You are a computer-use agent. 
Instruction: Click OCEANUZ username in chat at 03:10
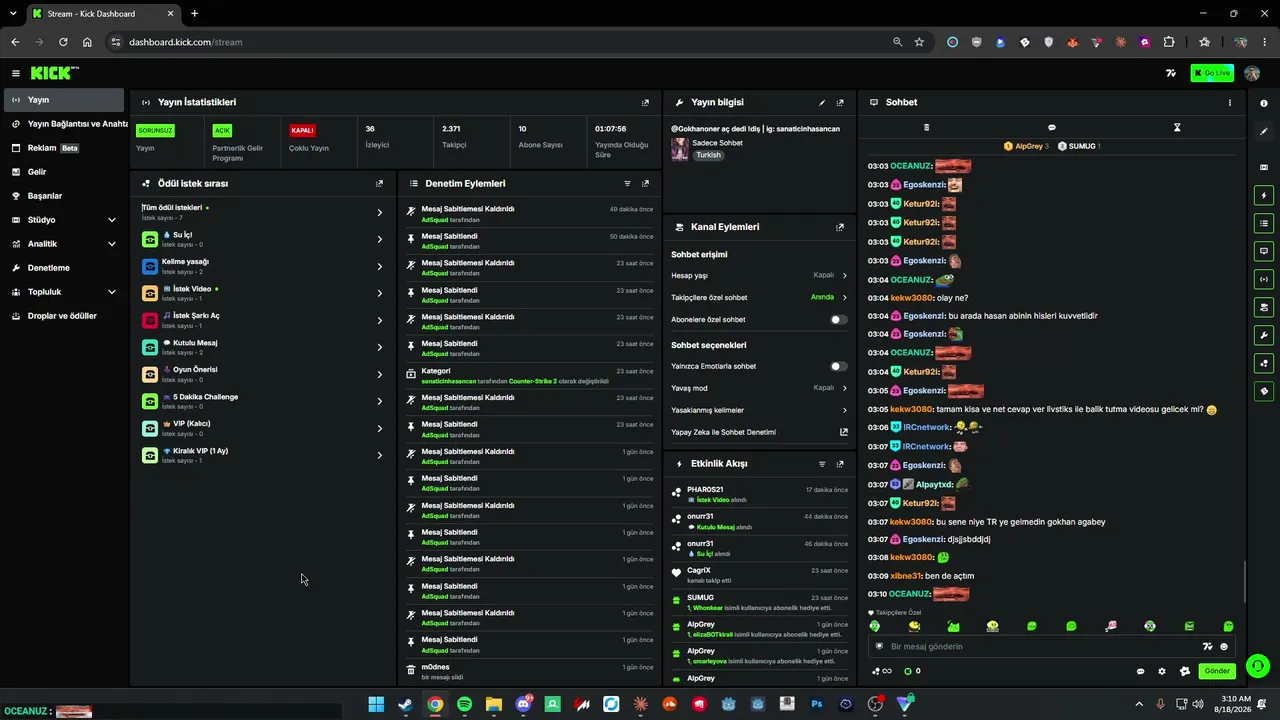pyautogui.click(x=910, y=594)
